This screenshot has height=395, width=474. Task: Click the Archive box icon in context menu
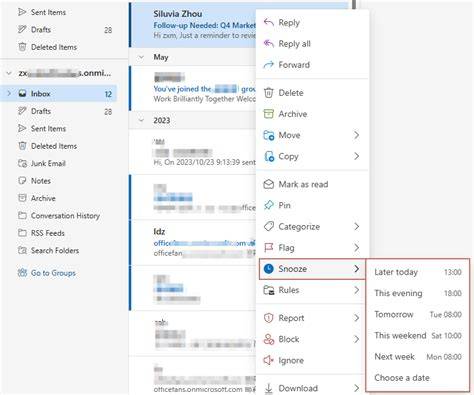click(x=269, y=114)
